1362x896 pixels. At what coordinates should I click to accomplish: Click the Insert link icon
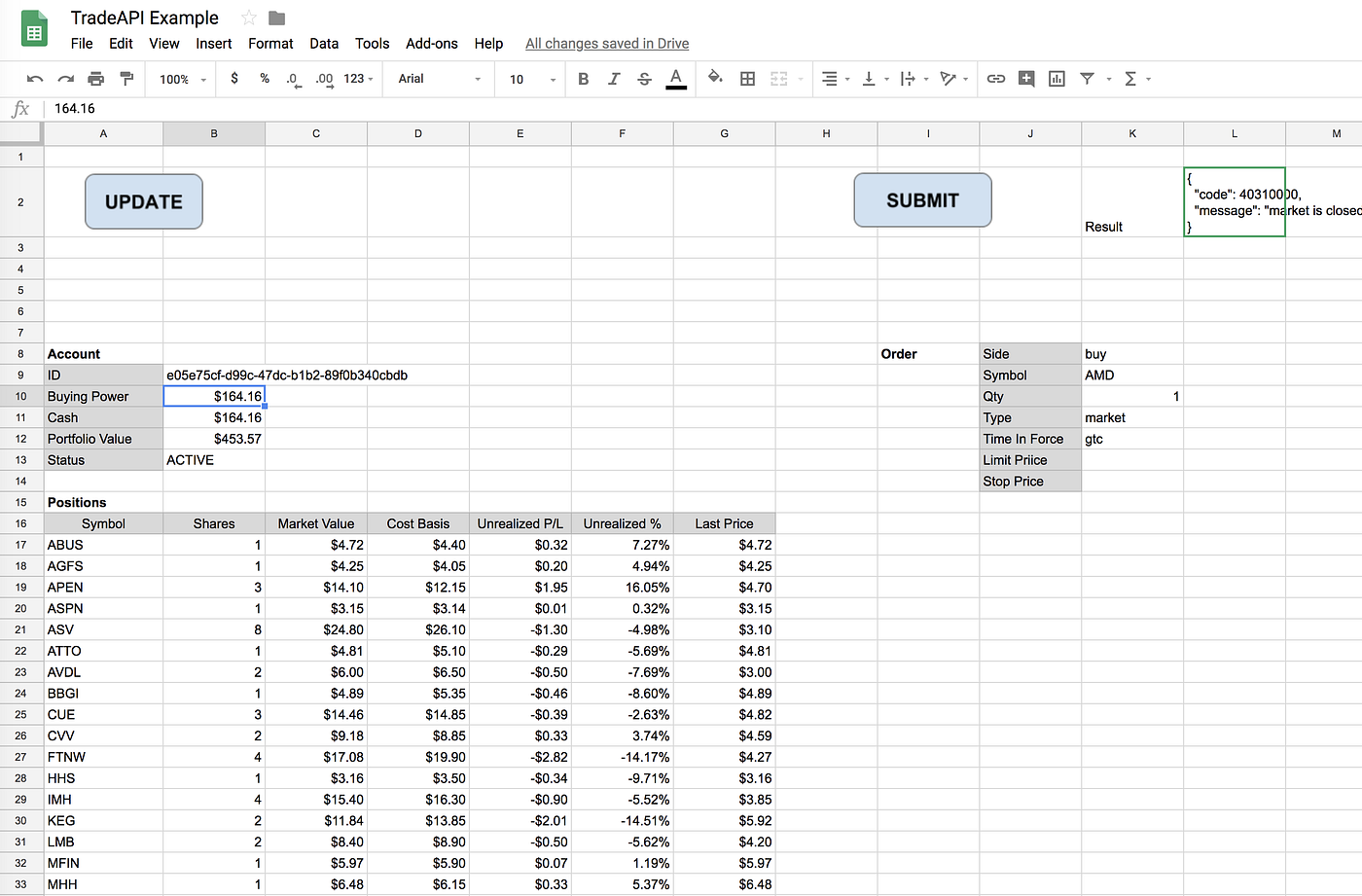995,79
